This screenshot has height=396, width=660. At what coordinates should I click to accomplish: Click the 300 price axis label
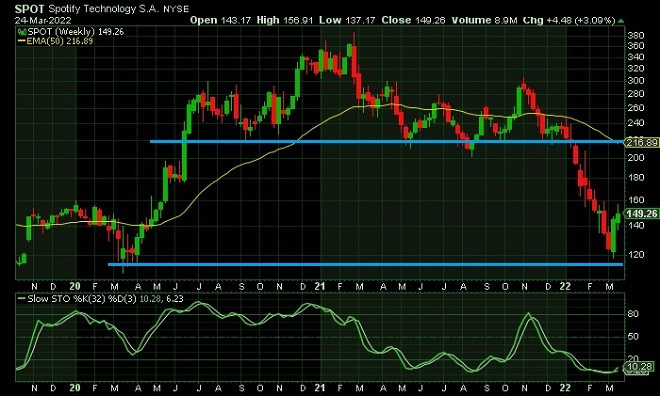[x=636, y=81]
